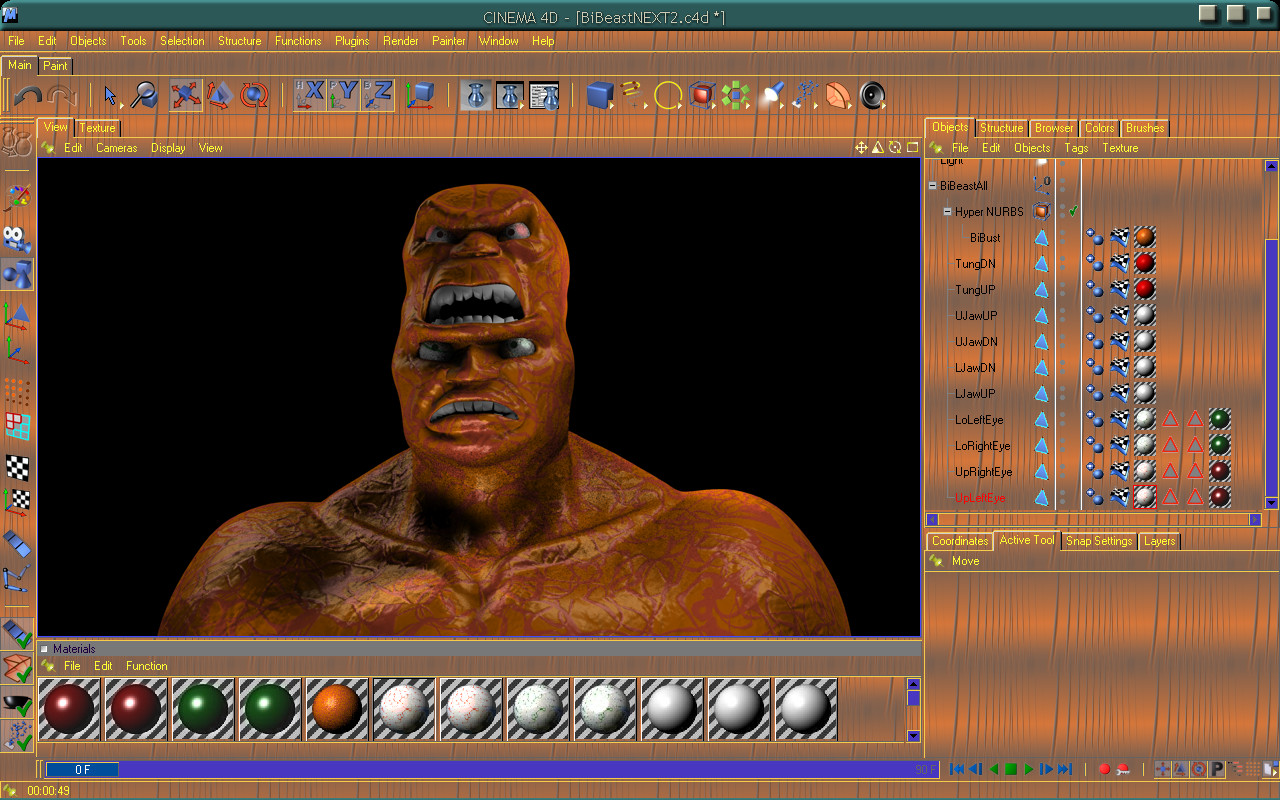Activate the magnifying glass zoom tool
Screen dimensions: 1280x800
pyautogui.click(x=144, y=95)
